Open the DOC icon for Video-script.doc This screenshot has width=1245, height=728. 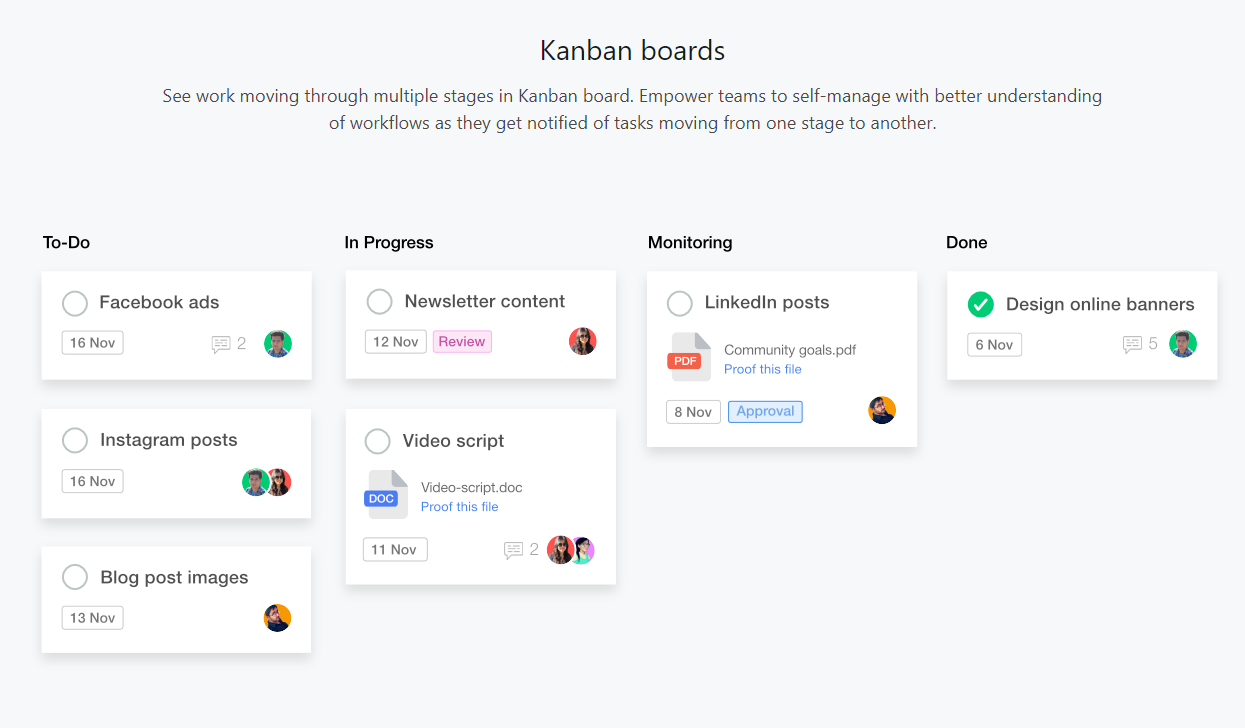(385, 494)
